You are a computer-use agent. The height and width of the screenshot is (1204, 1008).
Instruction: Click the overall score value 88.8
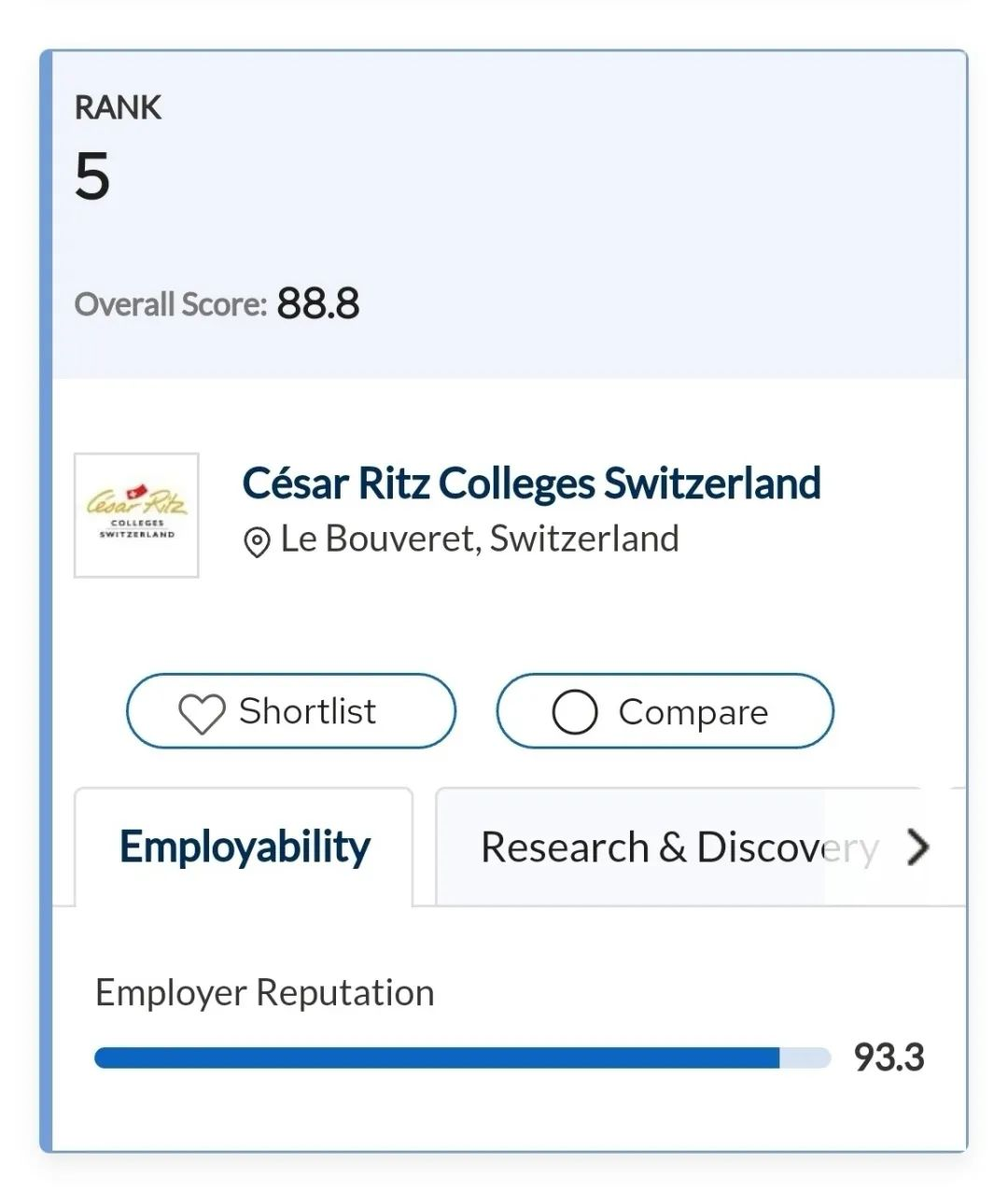pos(318,304)
